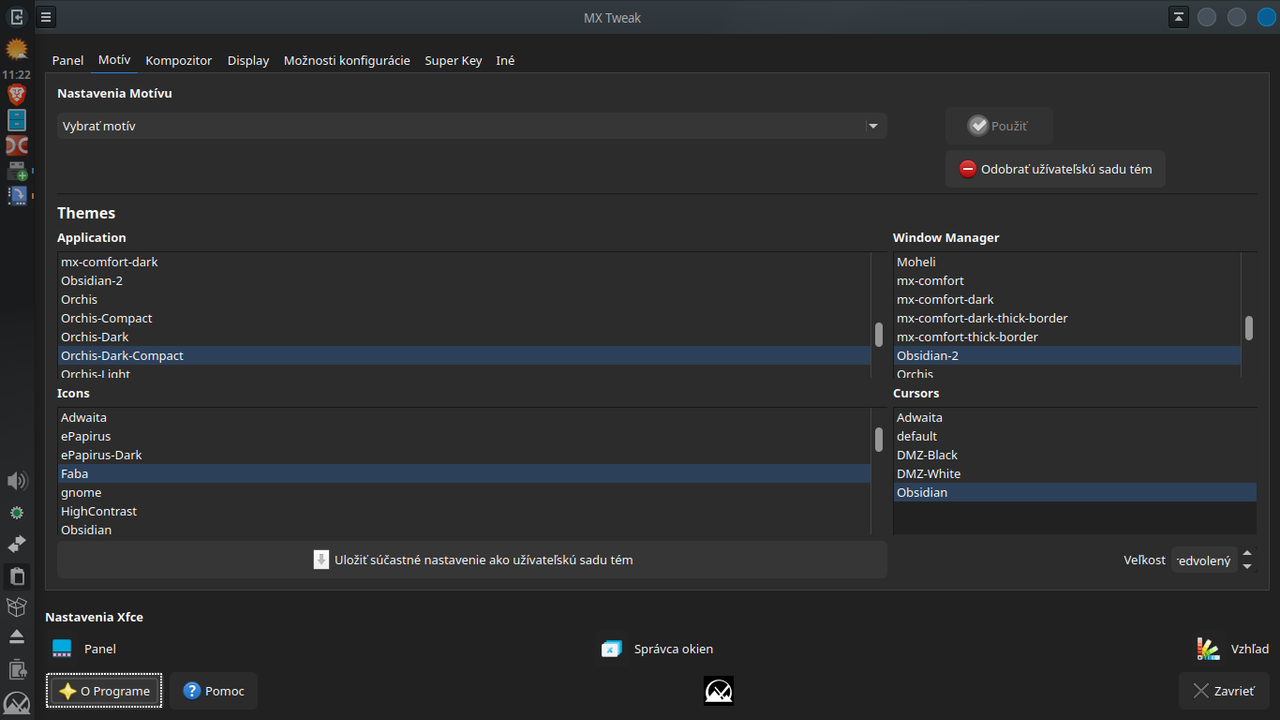Select Obsidian in the Cursors list
Image resolution: width=1280 pixels, height=720 pixels.
point(1075,493)
